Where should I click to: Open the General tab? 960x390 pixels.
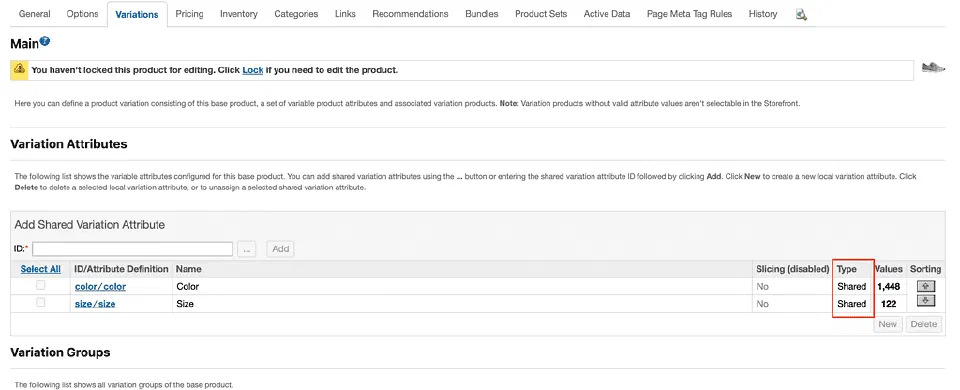[x=35, y=13]
